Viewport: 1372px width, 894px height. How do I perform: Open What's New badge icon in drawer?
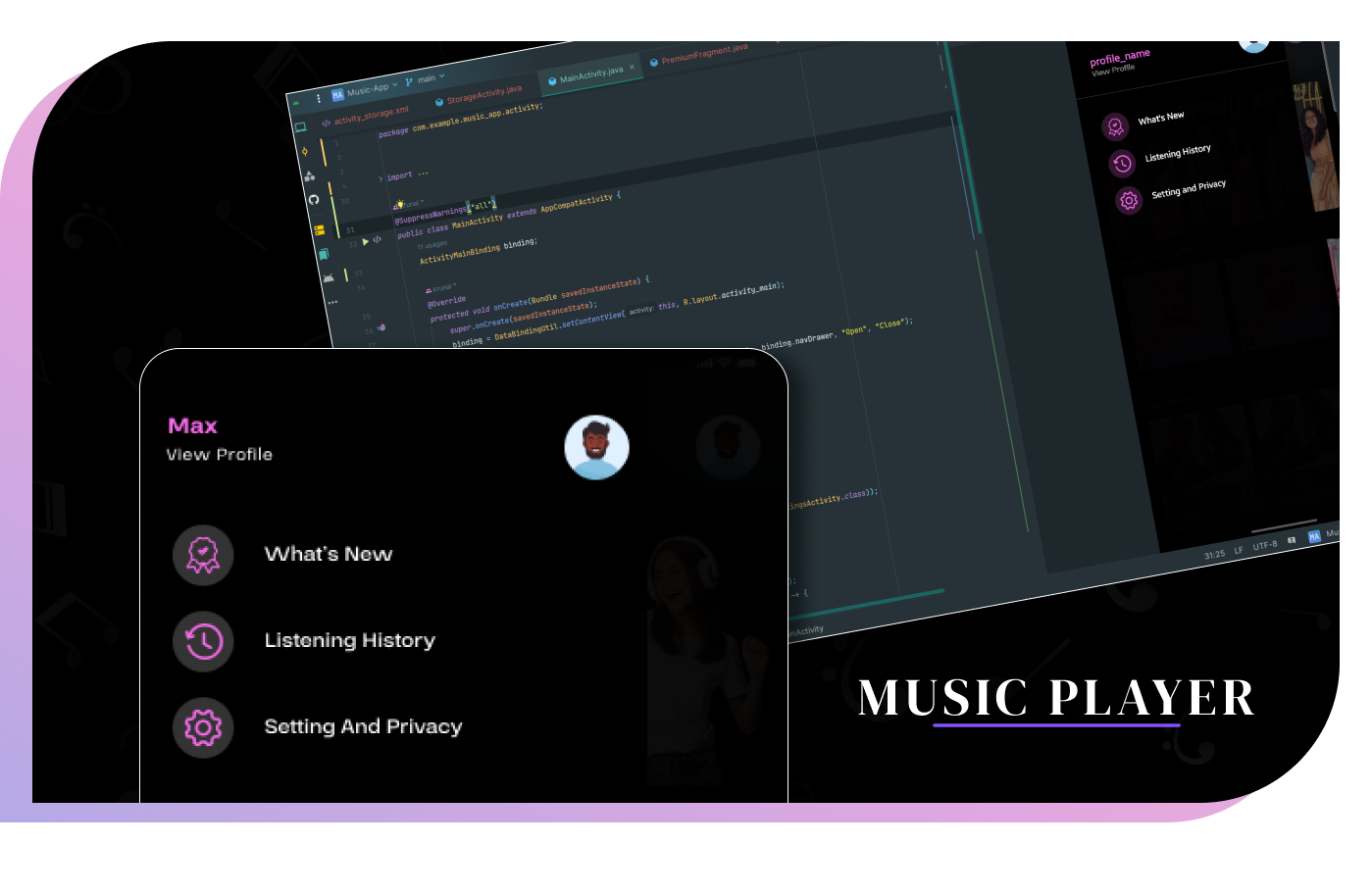click(203, 555)
